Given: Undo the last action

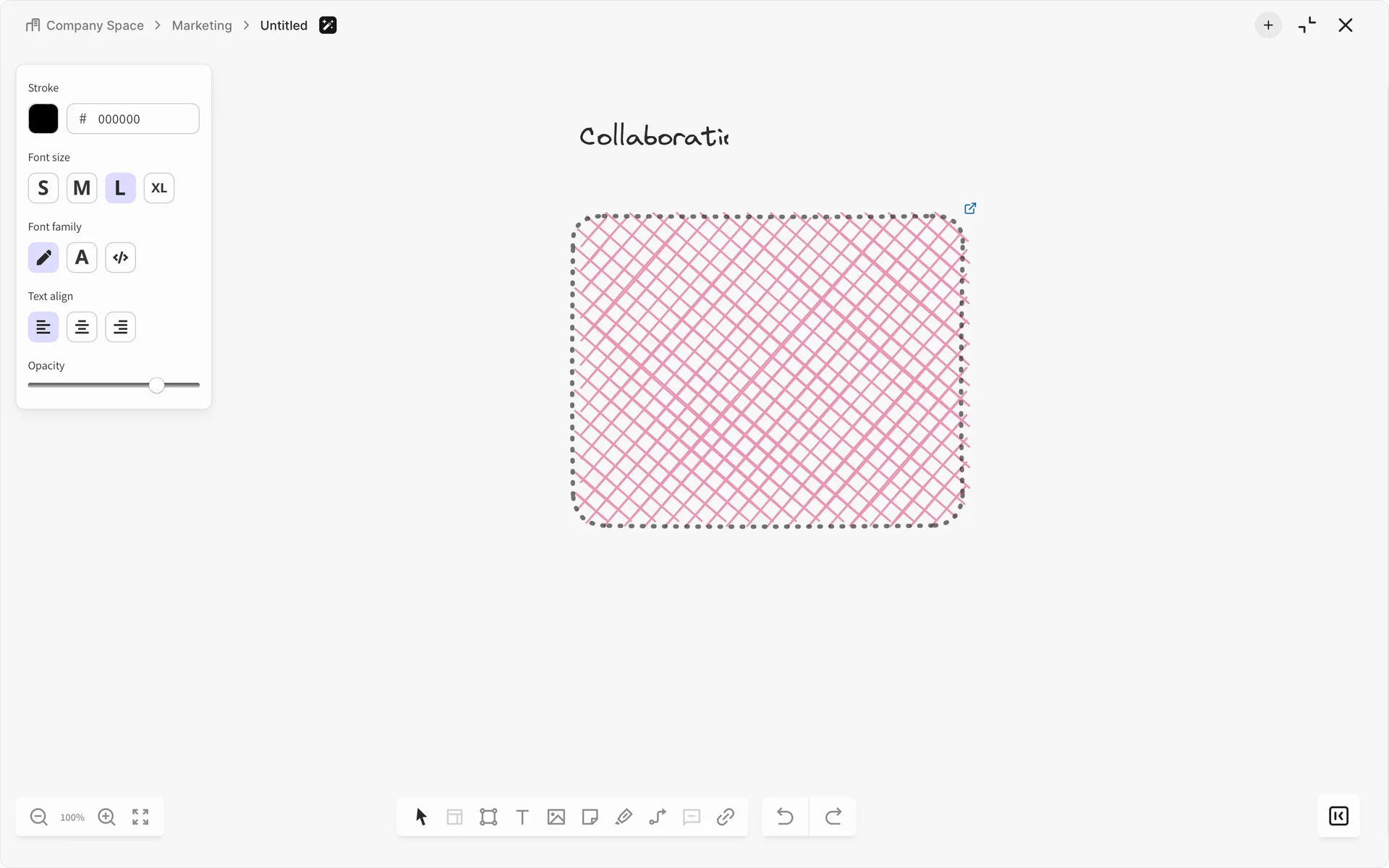Looking at the screenshot, I should point(785,817).
